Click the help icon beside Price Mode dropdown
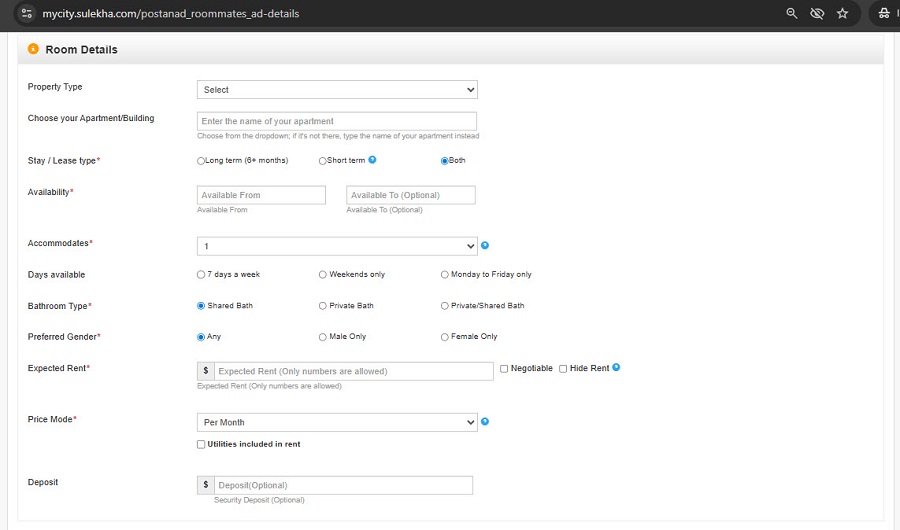The width and height of the screenshot is (900, 530). point(485,422)
